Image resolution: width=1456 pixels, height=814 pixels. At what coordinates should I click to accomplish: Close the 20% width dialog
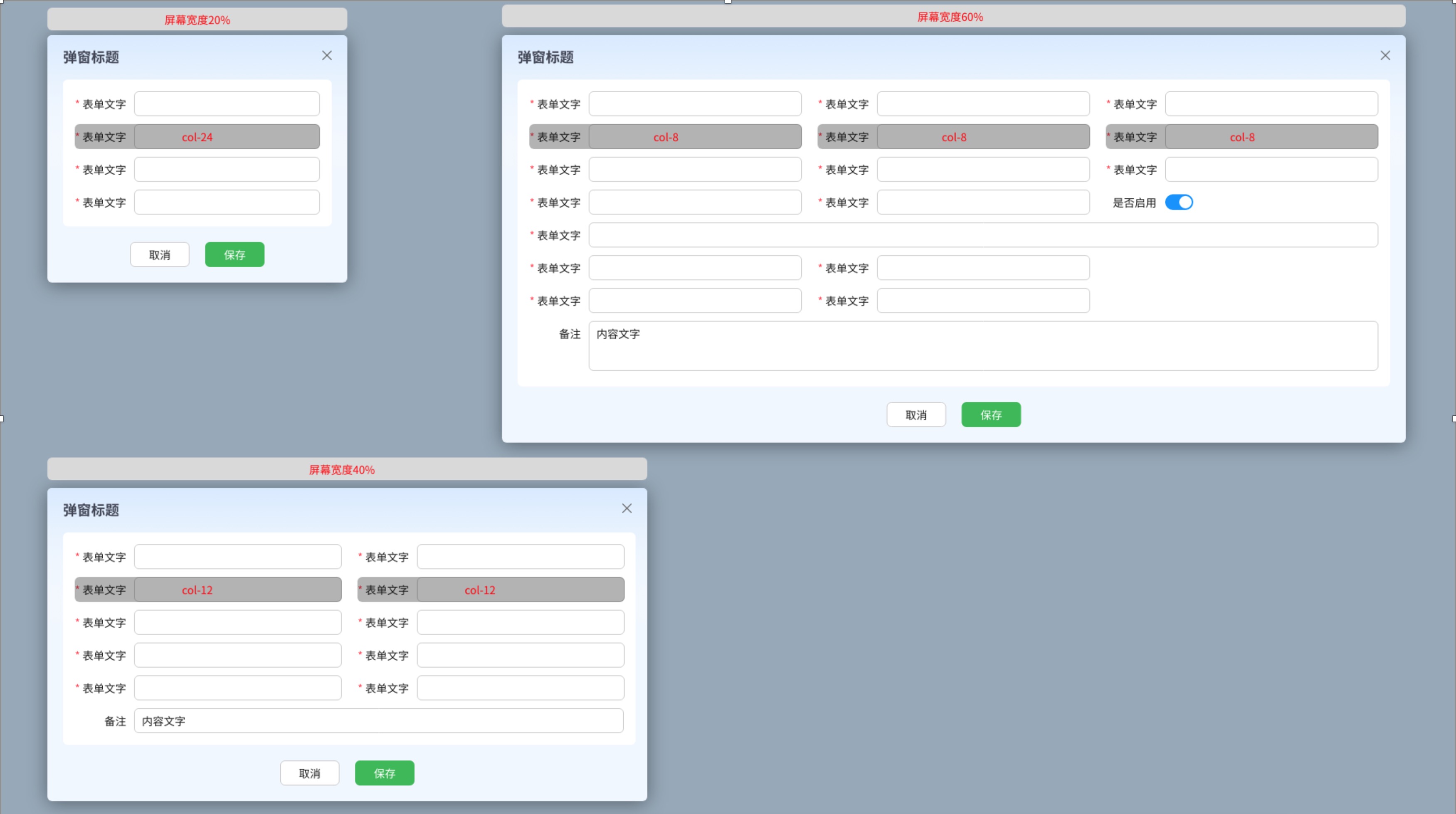coord(327,55)
